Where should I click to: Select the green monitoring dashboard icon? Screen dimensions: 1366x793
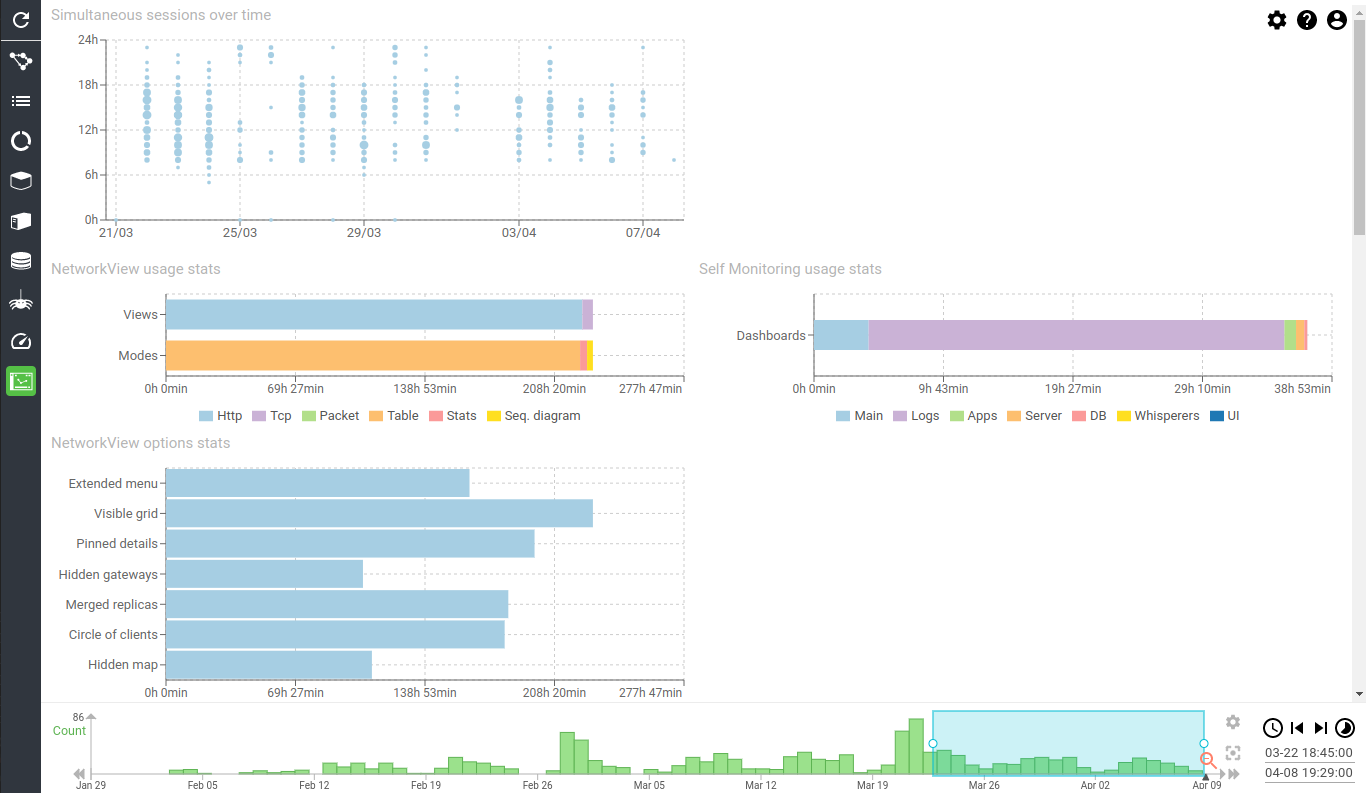point(20,380)
